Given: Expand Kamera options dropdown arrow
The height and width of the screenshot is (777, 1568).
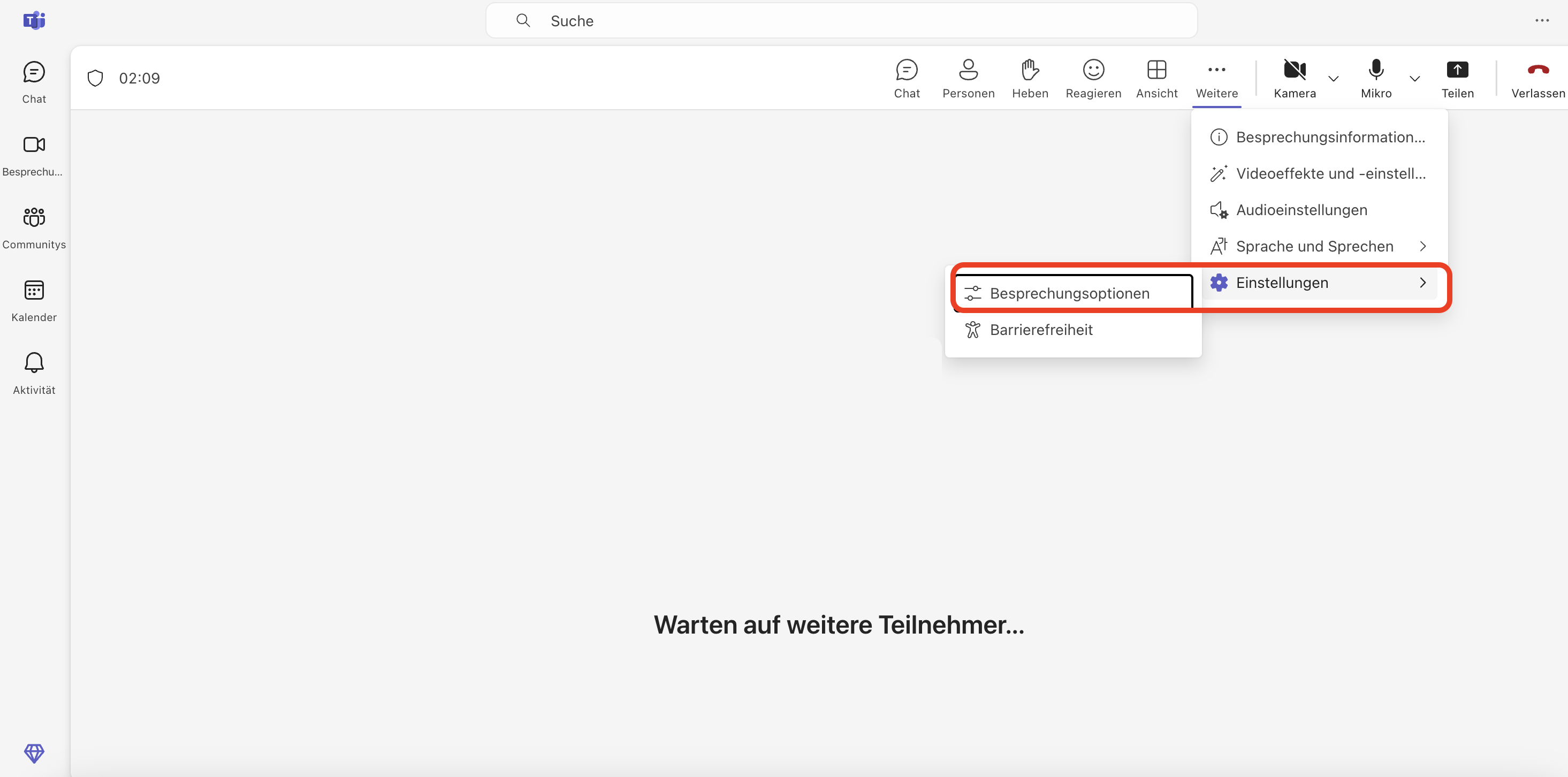Looking at the screenshot, I should (x=1333, y=79).
